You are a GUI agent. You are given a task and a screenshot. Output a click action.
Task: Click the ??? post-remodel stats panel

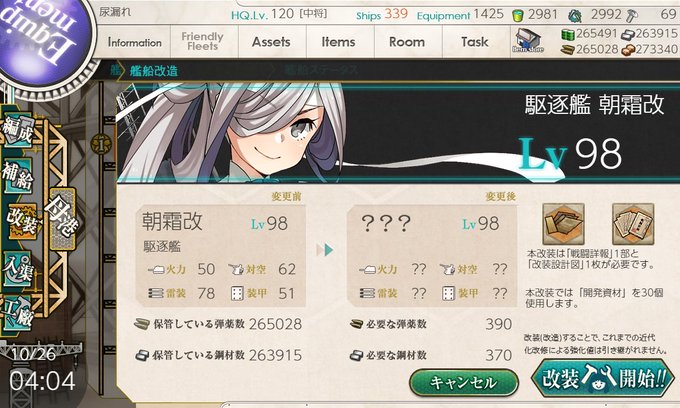[x=432, y=255]
